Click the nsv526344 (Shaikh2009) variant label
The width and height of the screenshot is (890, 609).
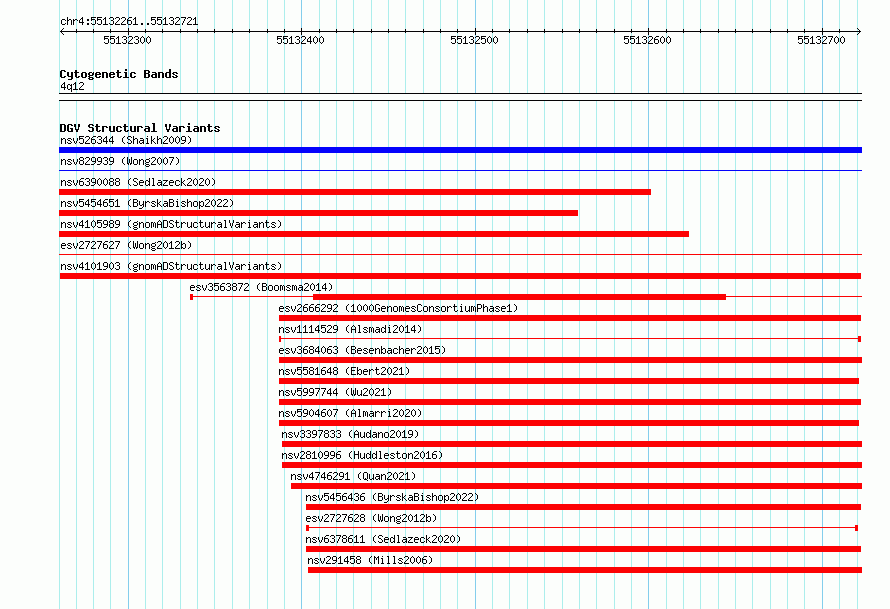pos(126,140)
